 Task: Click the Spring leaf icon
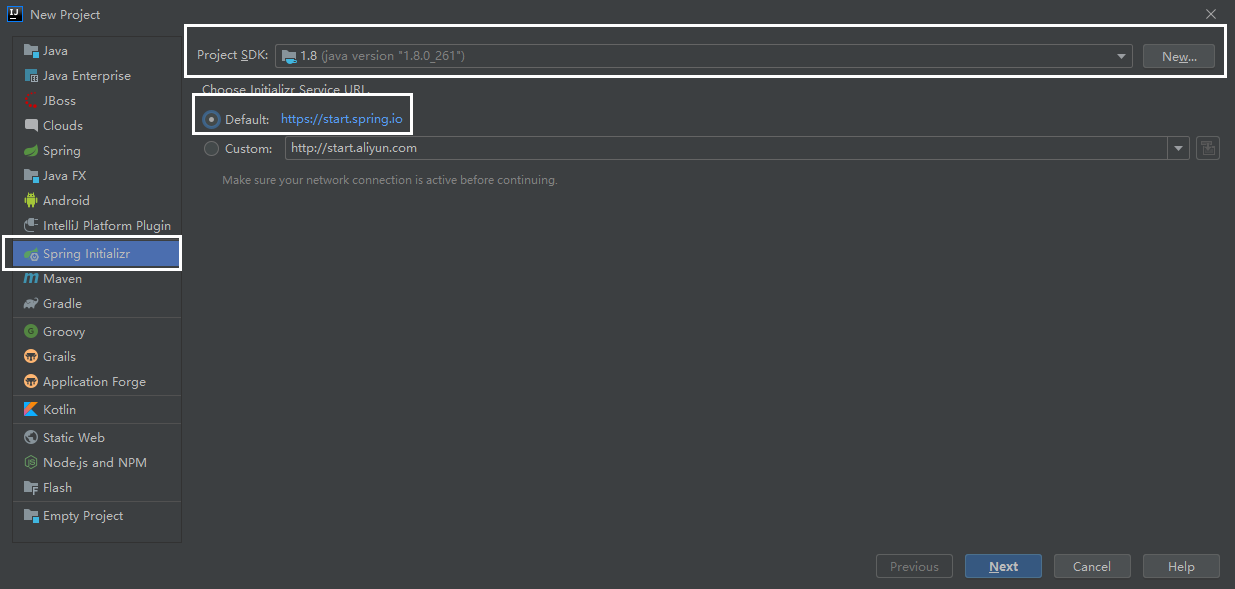coord(31,151)
